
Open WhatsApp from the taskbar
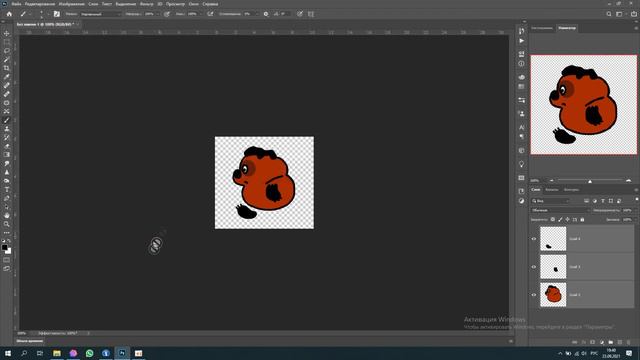pos(89,353)
